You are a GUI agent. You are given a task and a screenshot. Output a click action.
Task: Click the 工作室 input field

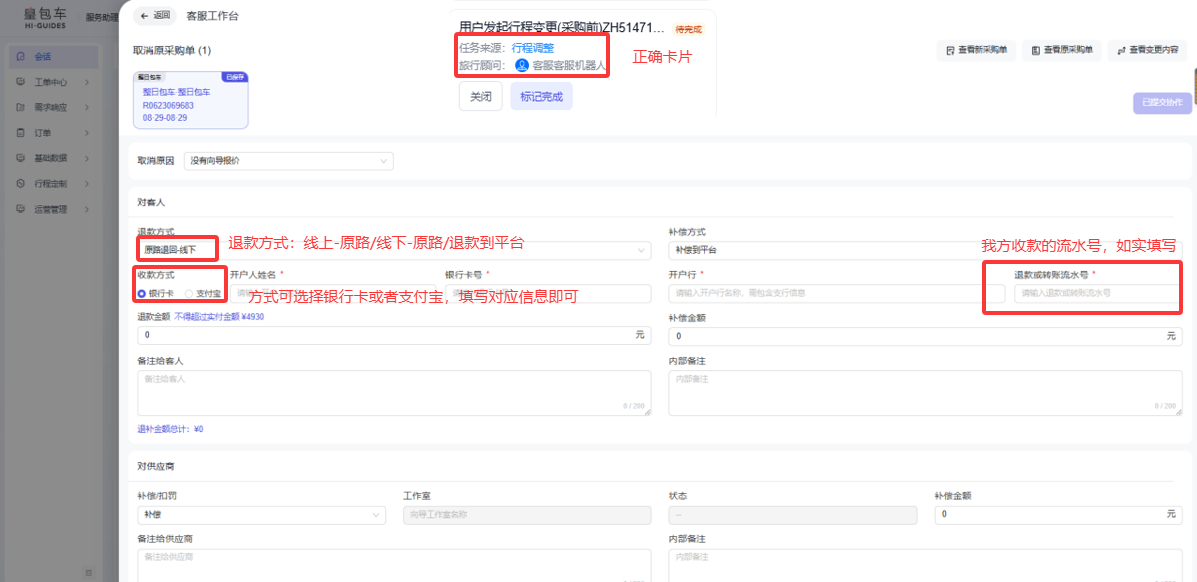(527, 515)
